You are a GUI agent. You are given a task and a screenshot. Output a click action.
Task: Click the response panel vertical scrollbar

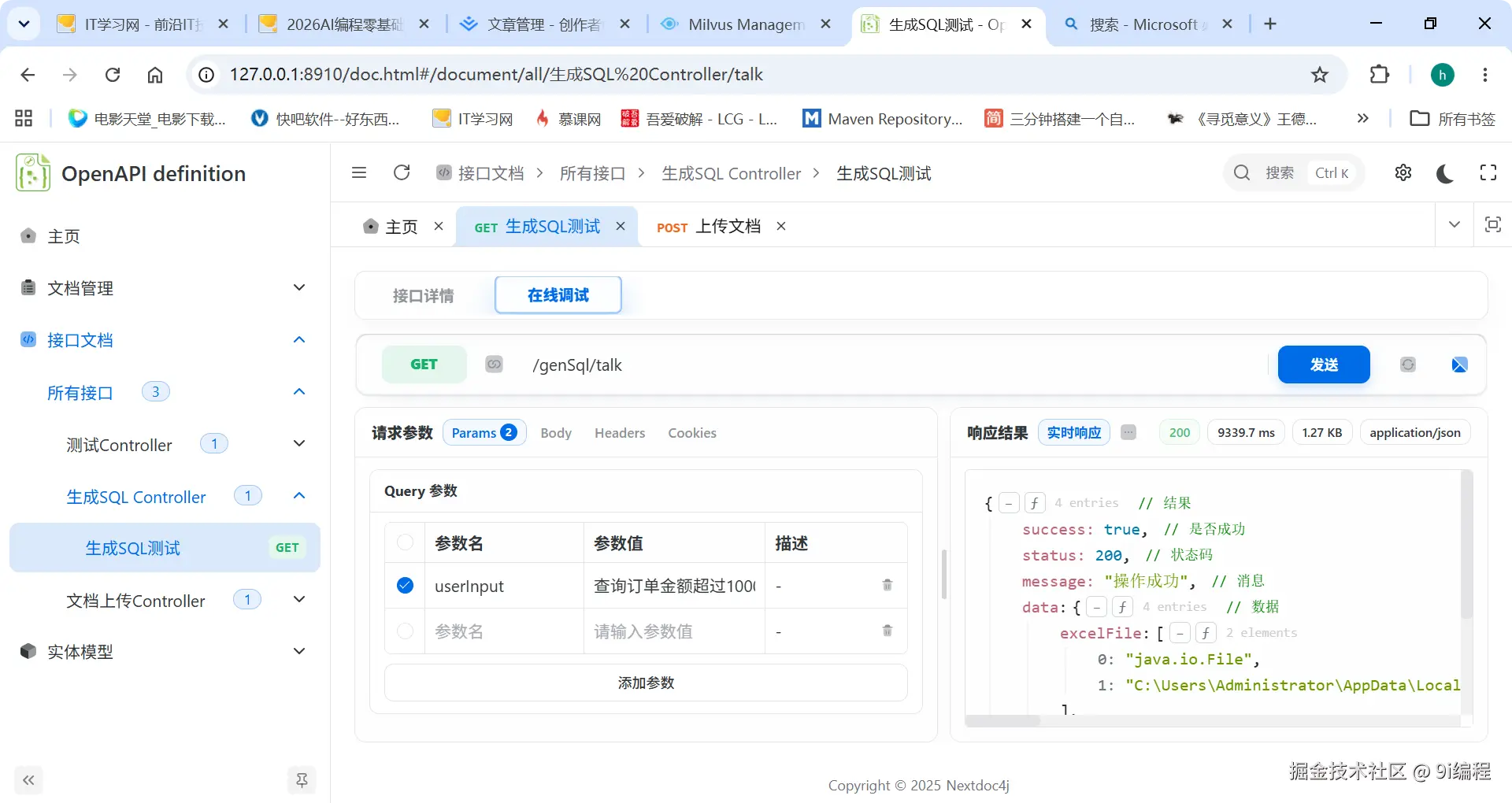pos(1466,544)
